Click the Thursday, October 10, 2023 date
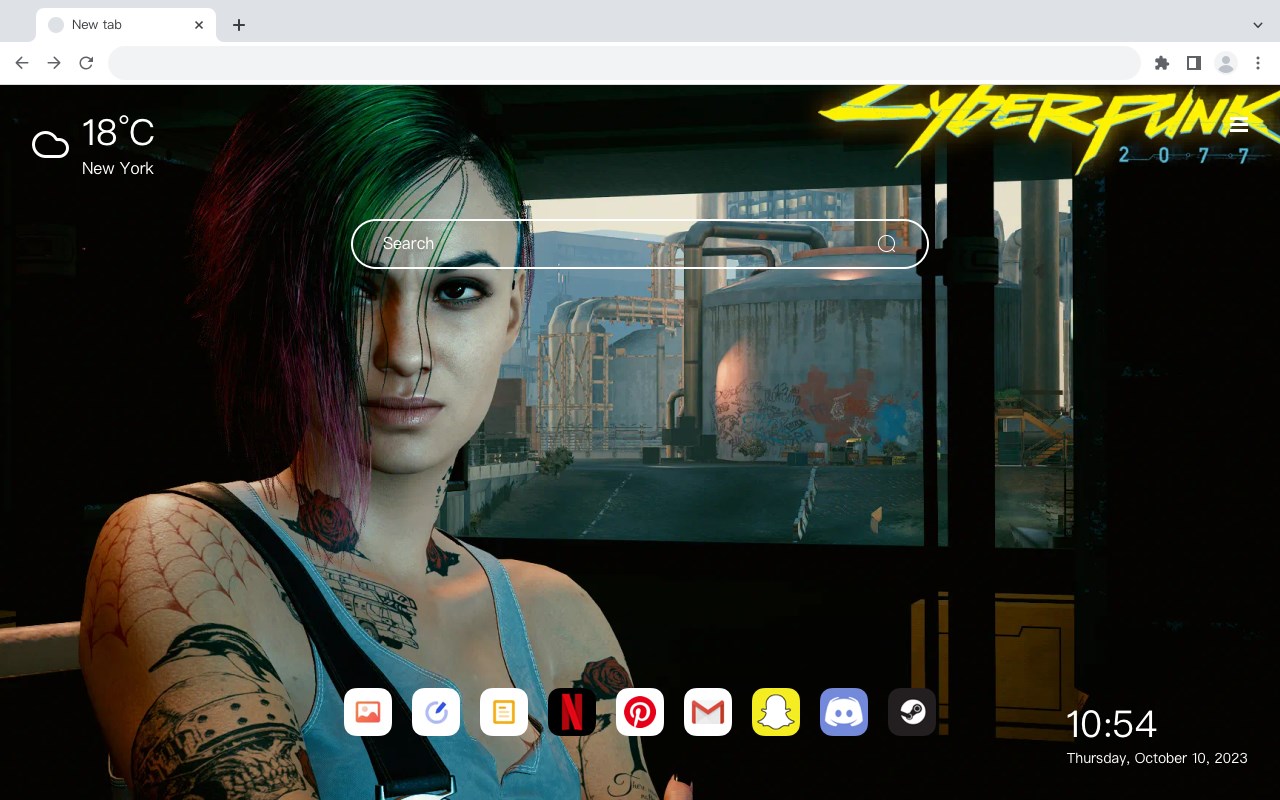The image size is (1280, 800). coord(1157,758)
